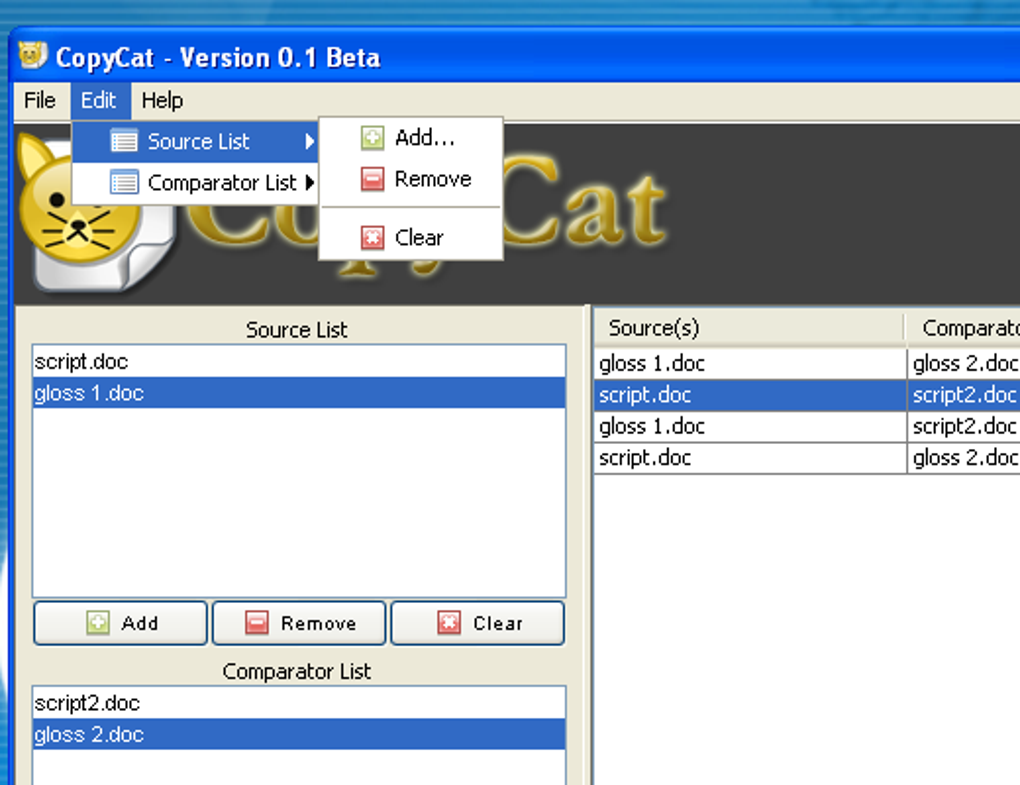This screenshot has height=785, width=1020.
Task: Click the green plus icon next to Add...
Action: 371,138
